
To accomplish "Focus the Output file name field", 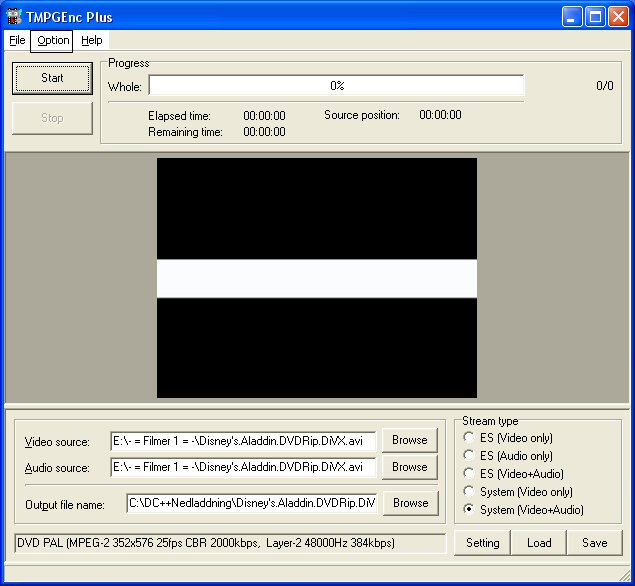I will [251, 503].
